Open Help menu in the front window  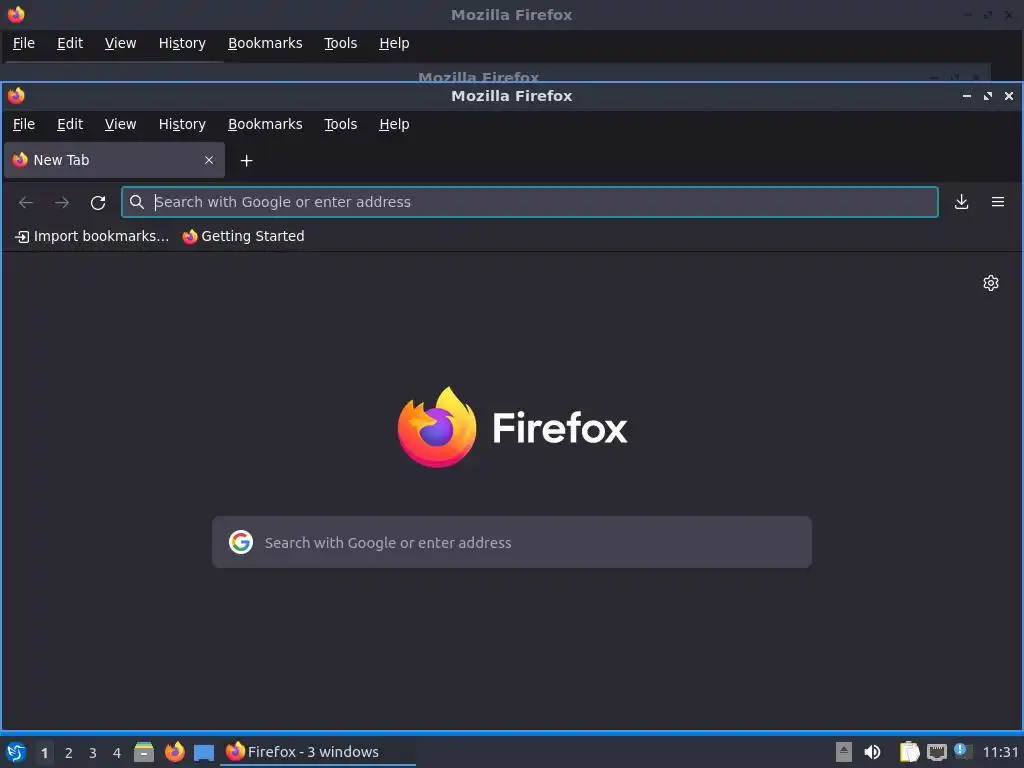click(394, 124)
